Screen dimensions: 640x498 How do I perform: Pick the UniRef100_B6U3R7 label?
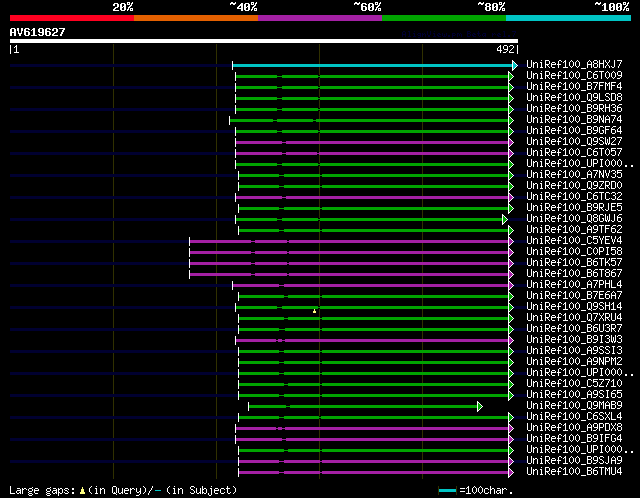pos(574,329)
